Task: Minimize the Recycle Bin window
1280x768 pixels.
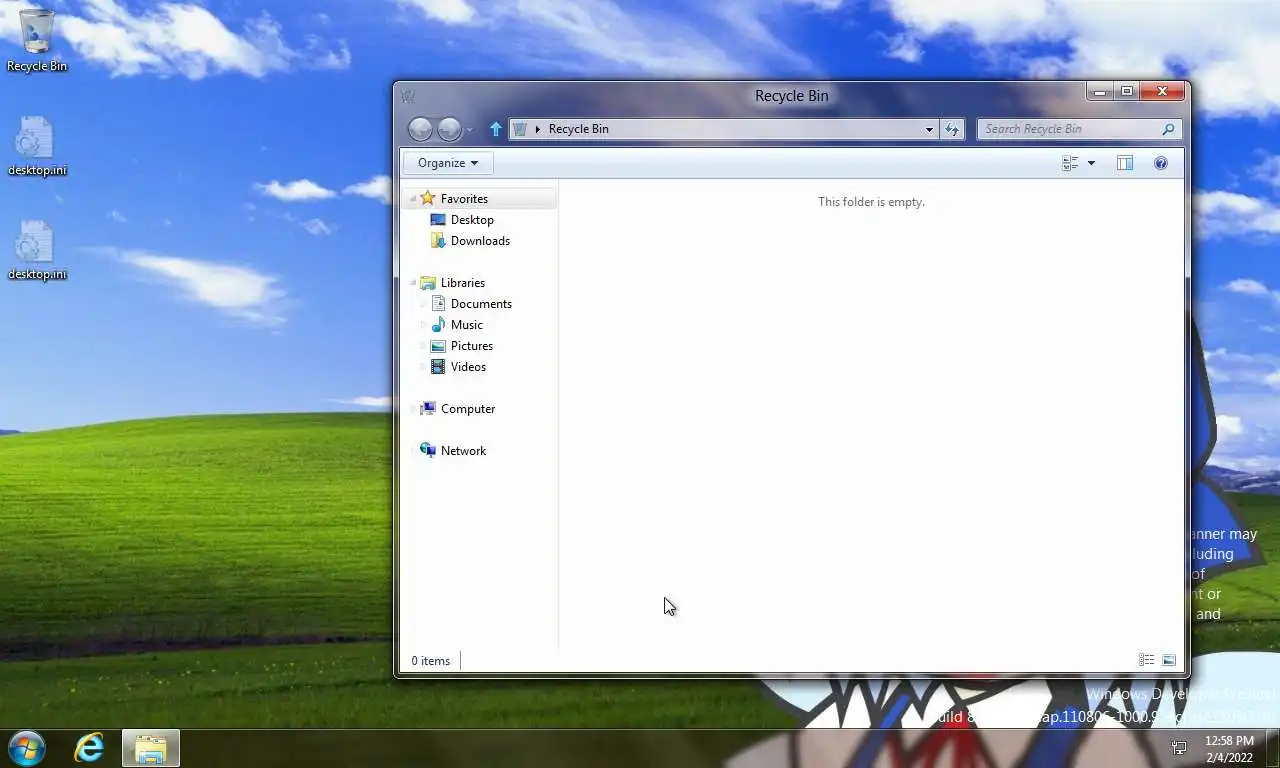Action: click(1100, 92)
